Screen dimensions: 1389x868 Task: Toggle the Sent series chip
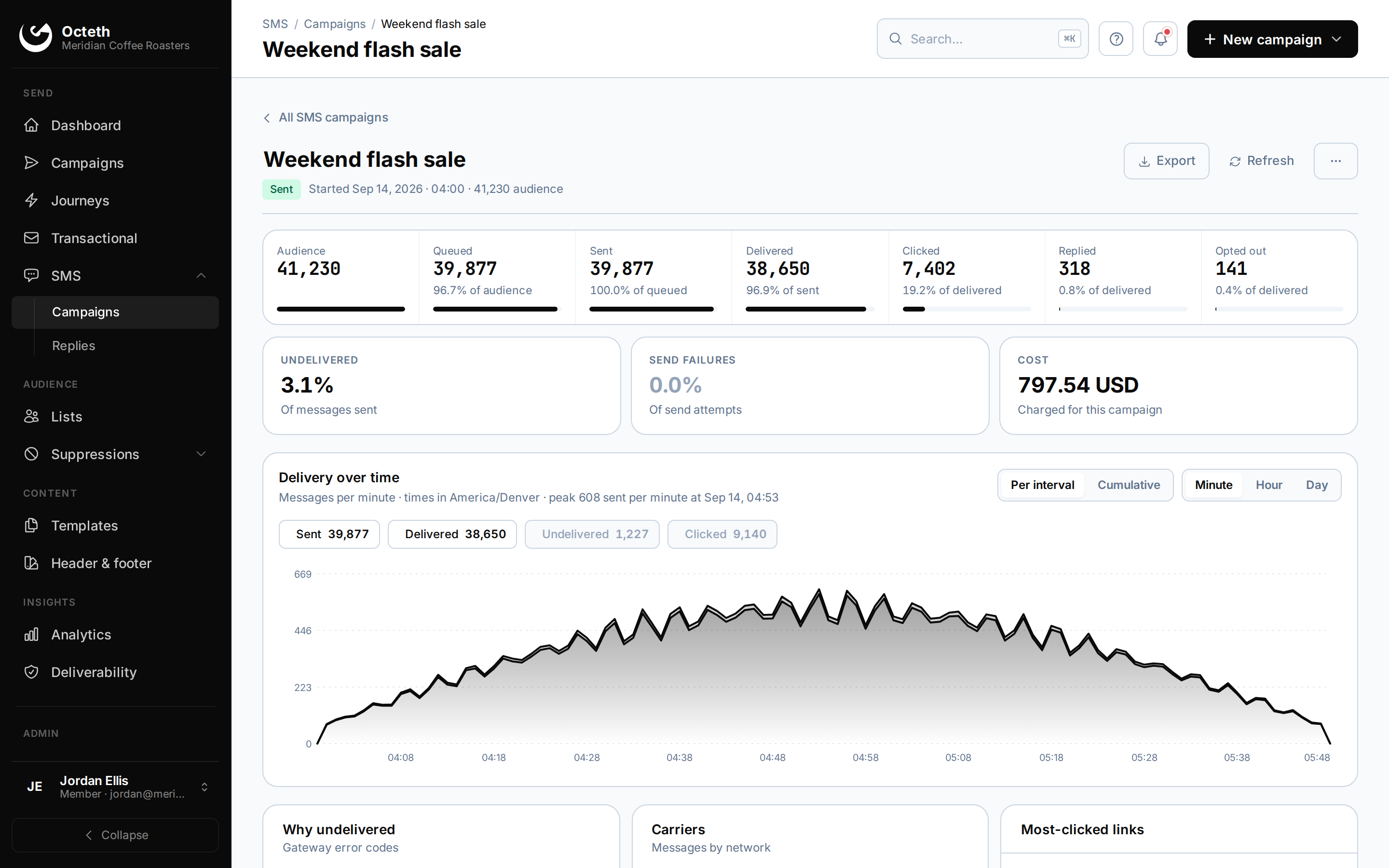329,534
